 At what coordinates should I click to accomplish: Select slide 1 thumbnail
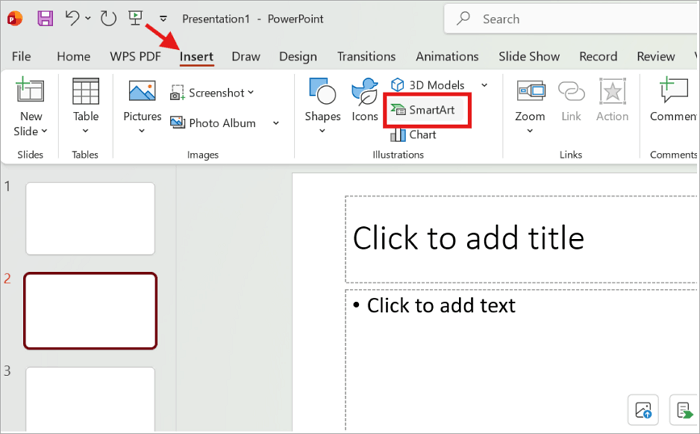click(90, 218)
